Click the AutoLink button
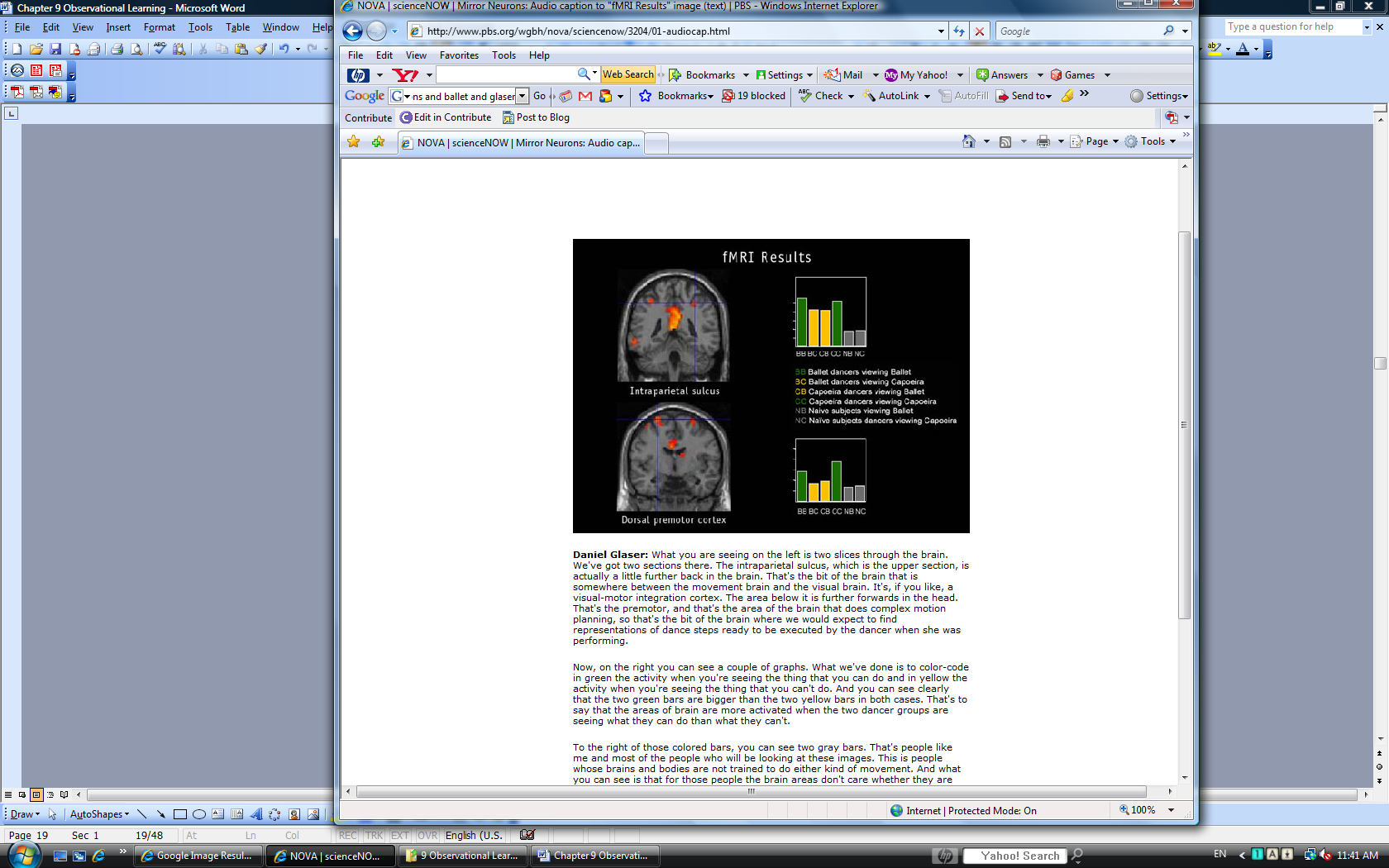The image size is (1389, 868). [x=897, y=96]
